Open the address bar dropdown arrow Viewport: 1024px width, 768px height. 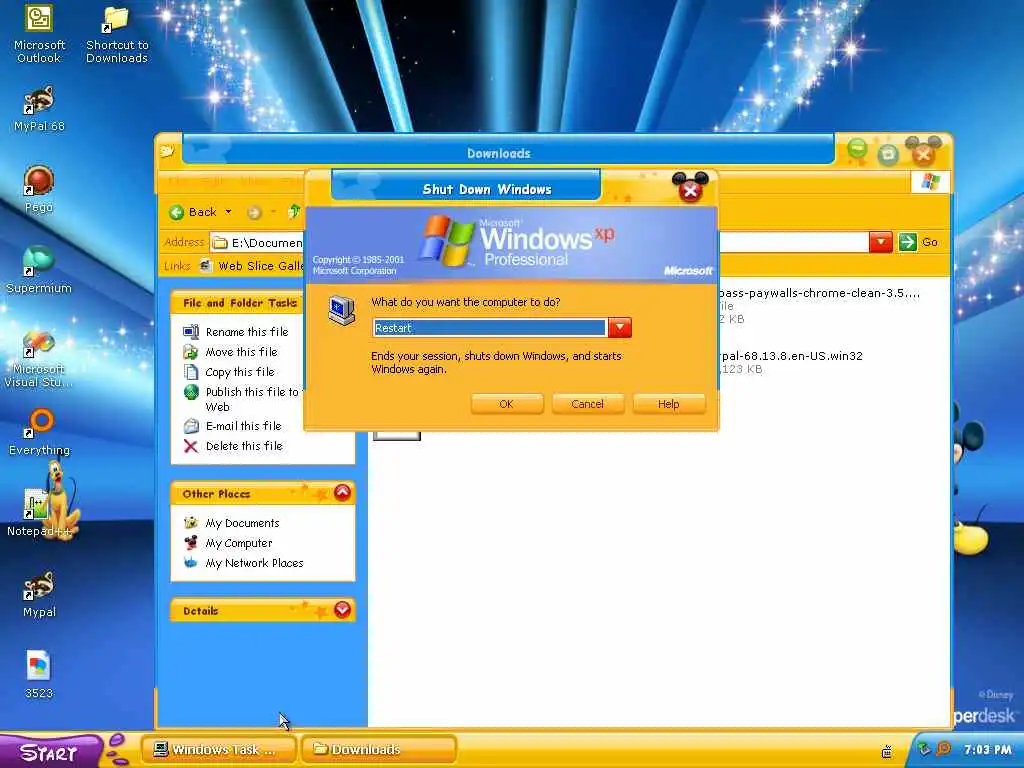tap(880, 242)
